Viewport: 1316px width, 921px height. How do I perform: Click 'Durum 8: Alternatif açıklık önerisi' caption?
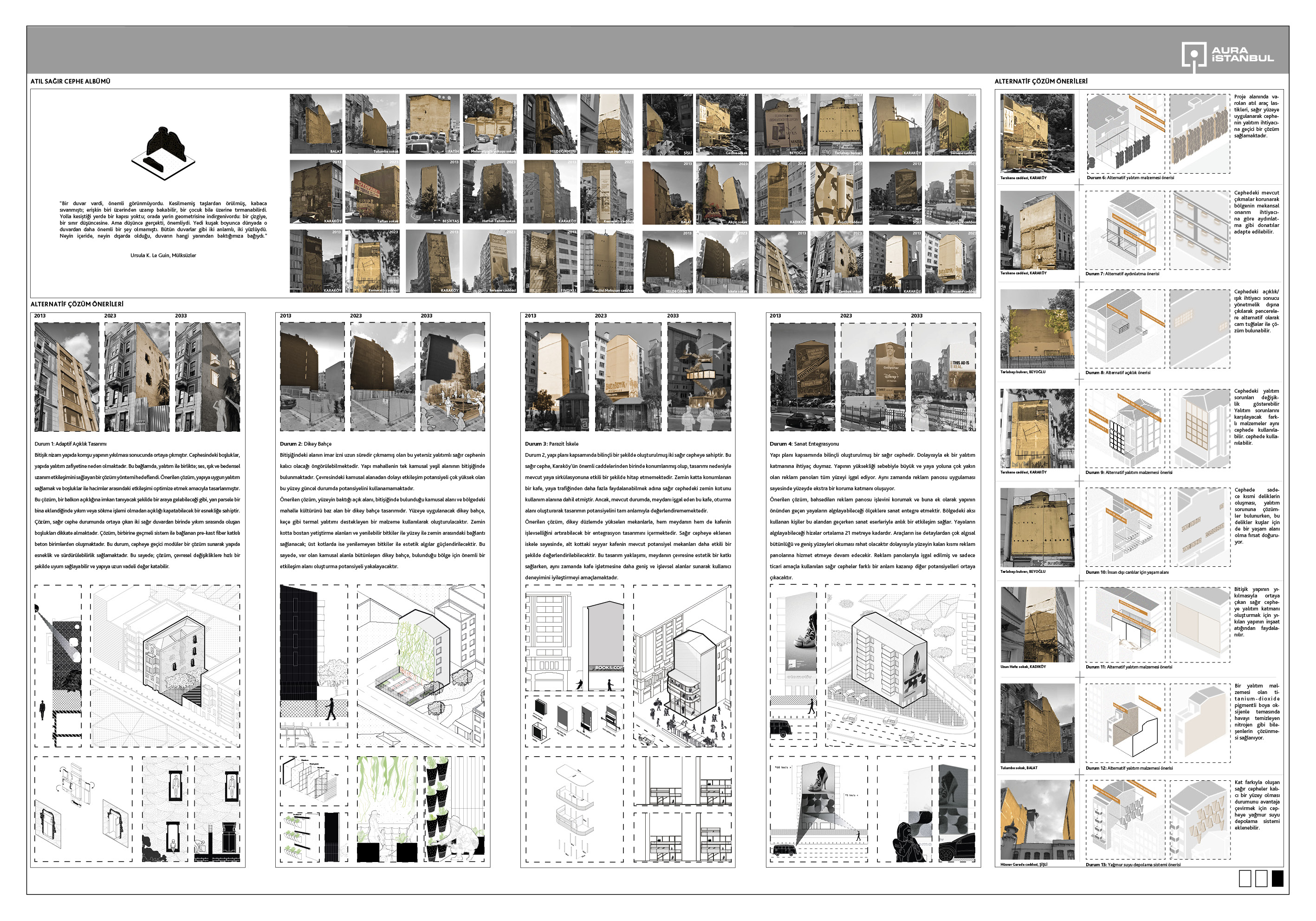click(1117, 372)
